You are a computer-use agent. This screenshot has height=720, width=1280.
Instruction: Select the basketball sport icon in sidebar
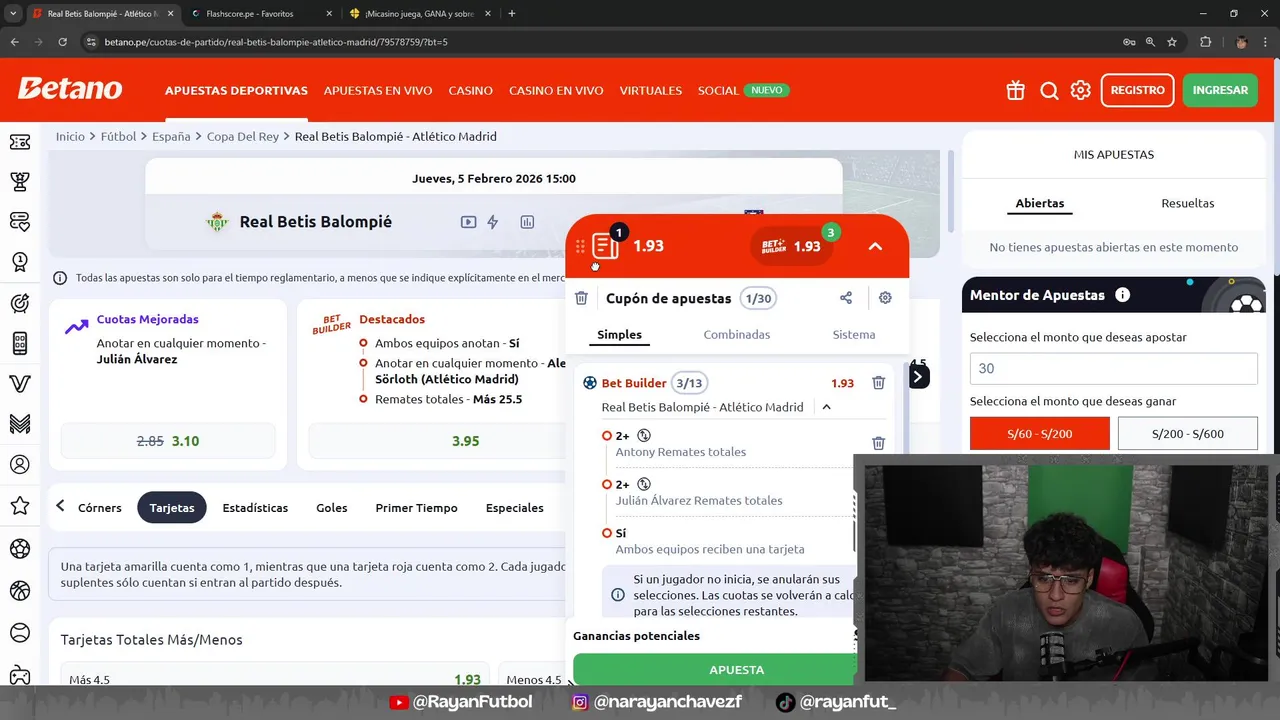(20, 591)
